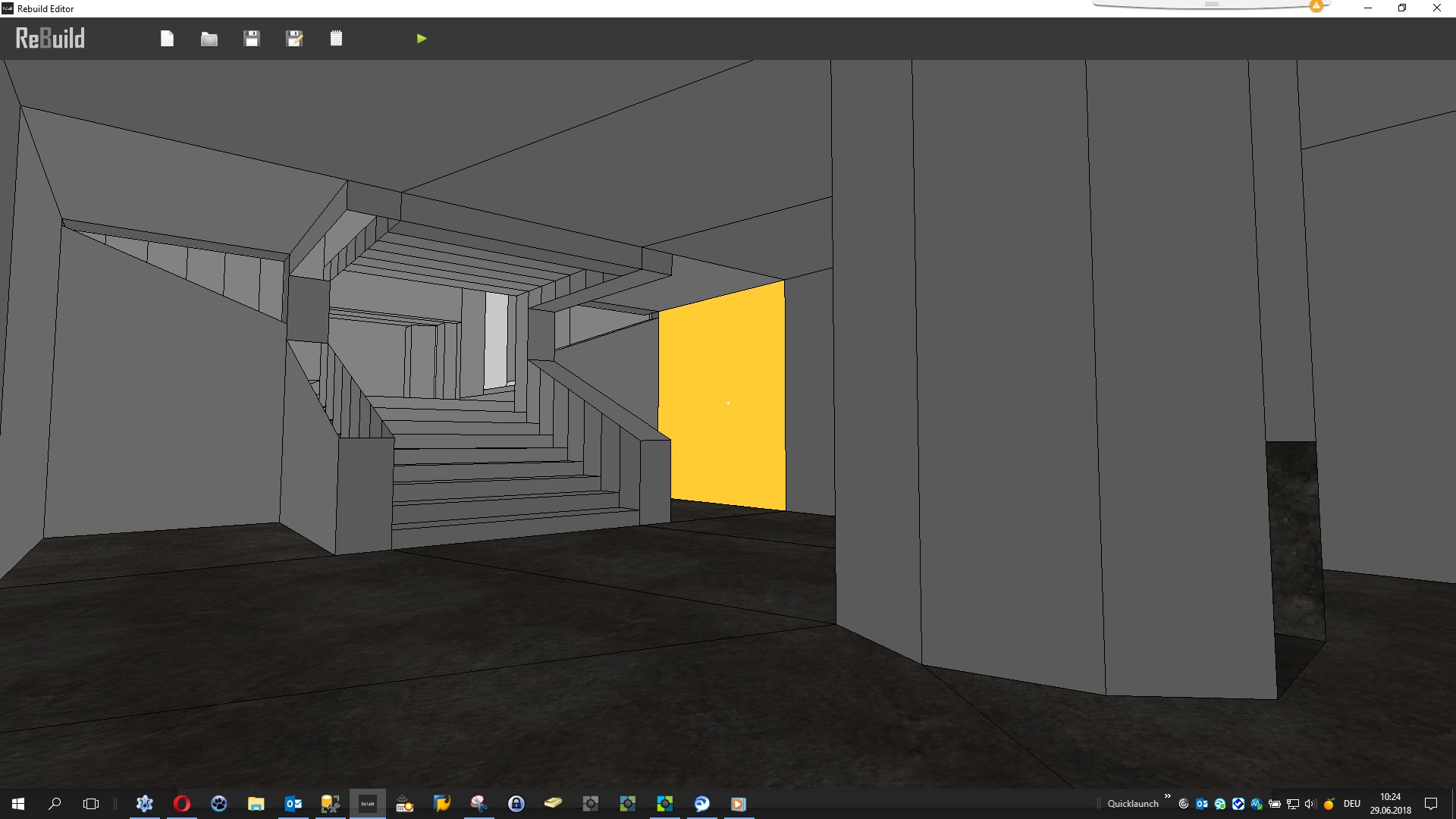Launch the Opera browser from the taskbar
This screenshot has width=1456, height=819.
[182, 804]
